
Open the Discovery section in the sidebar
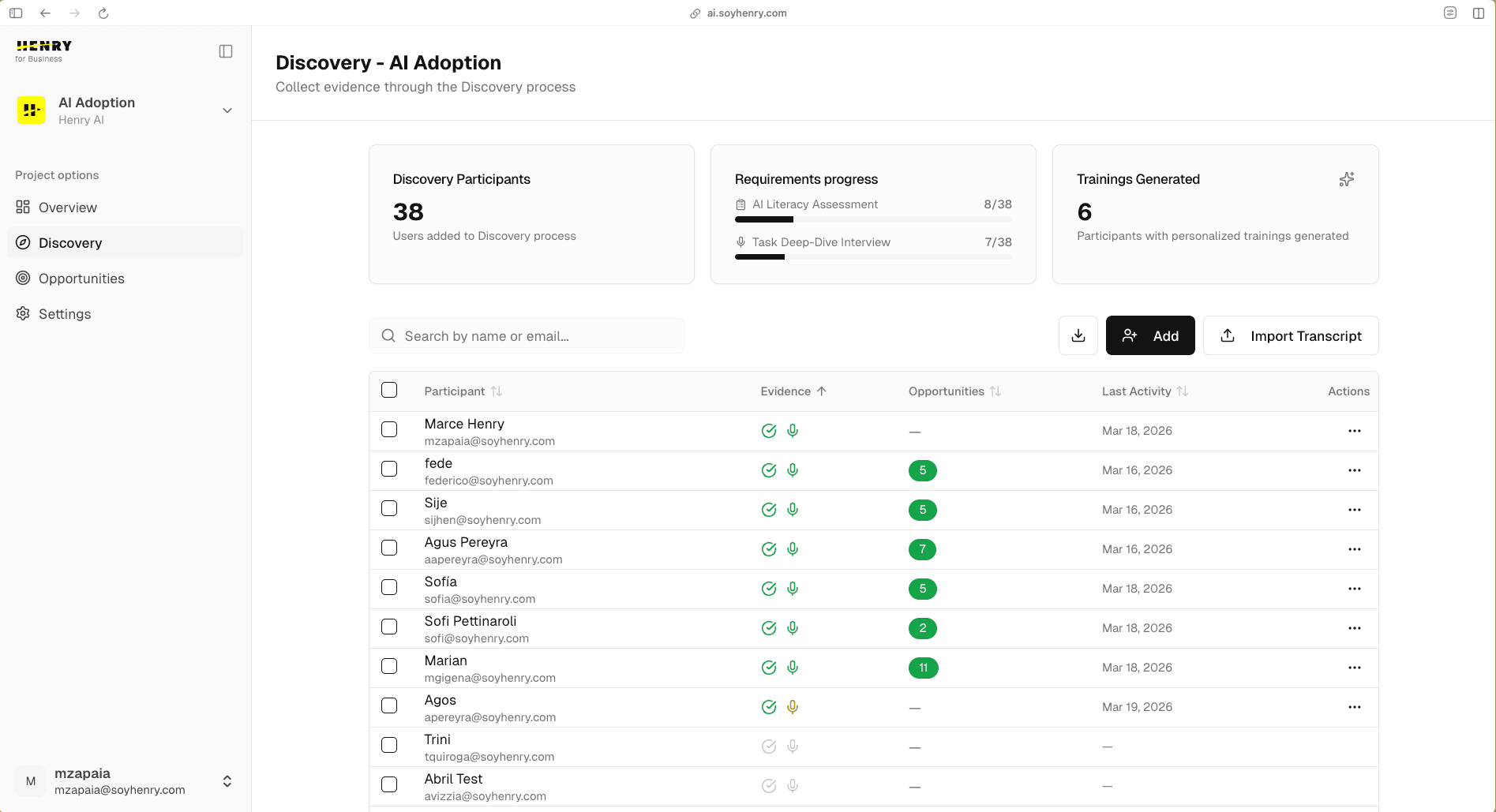tap(70, 242)
